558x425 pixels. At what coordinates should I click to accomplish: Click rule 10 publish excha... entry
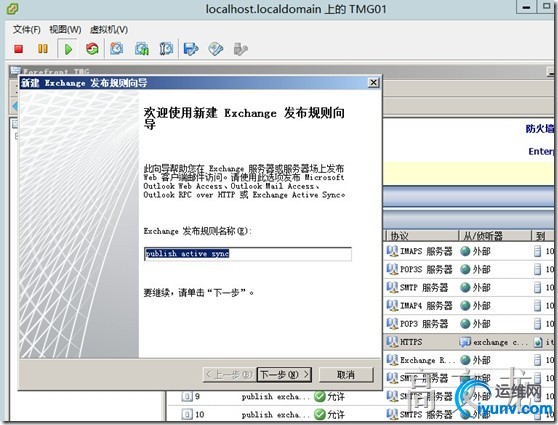[275, 415]
